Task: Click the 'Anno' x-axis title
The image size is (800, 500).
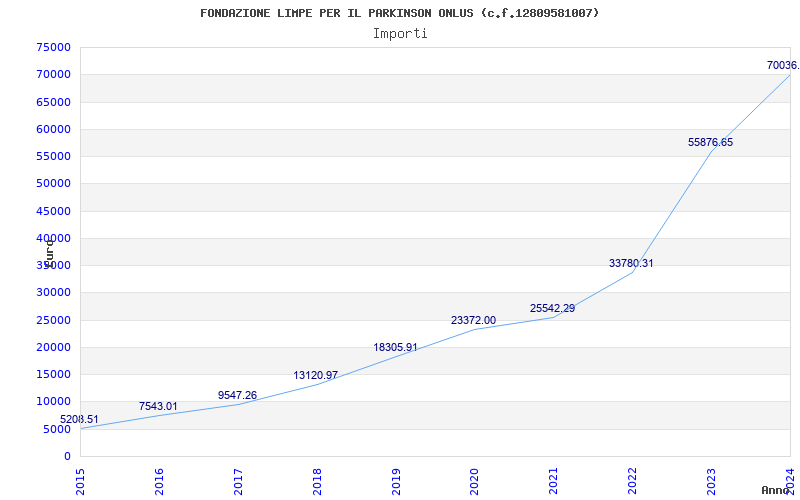Action: [x=775, y=490]
